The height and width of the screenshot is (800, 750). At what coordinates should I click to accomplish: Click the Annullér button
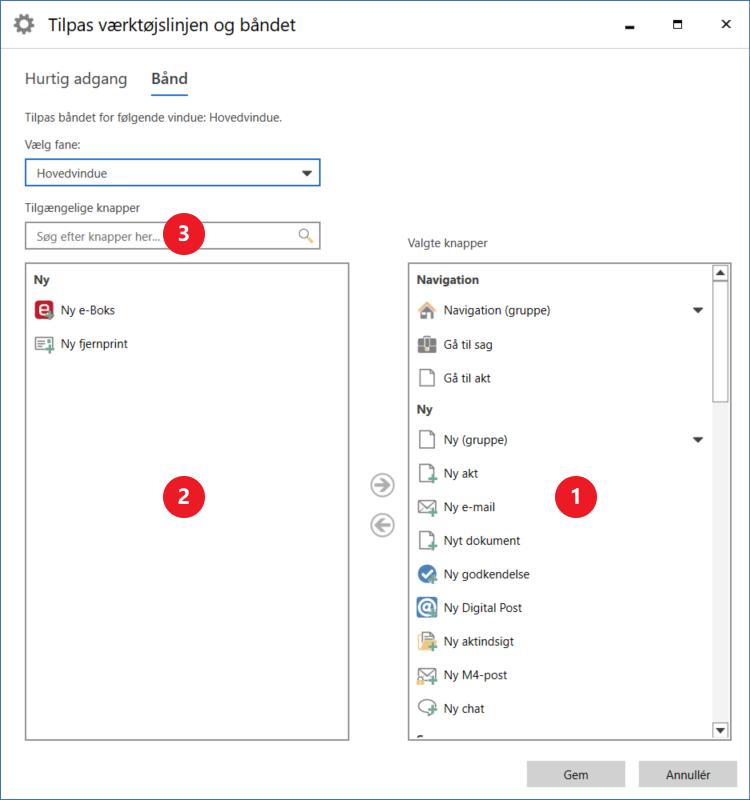687,774
